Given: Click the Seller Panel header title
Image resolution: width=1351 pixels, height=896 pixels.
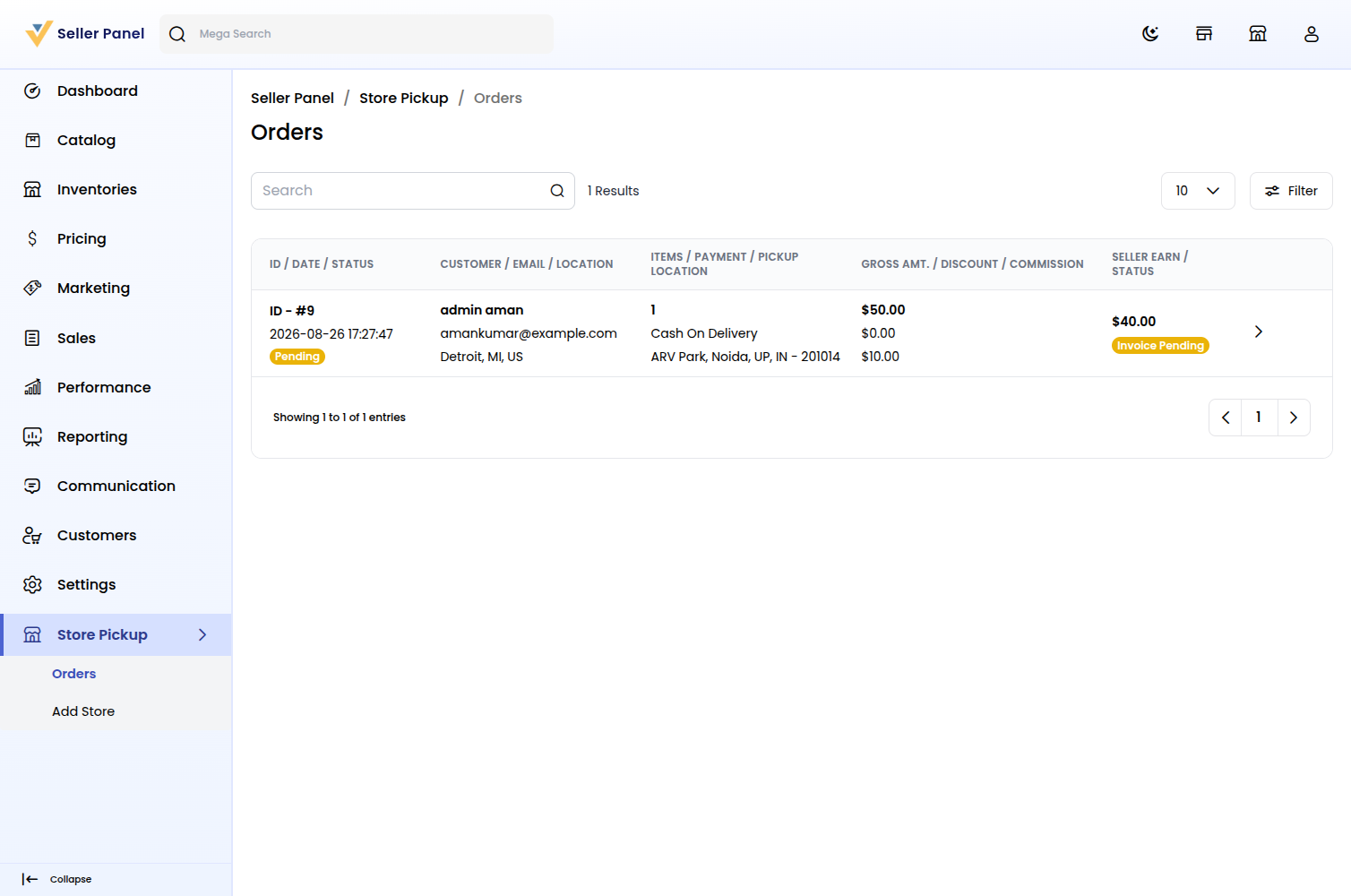Looking at the screenshot, I should tap(100, 33).
